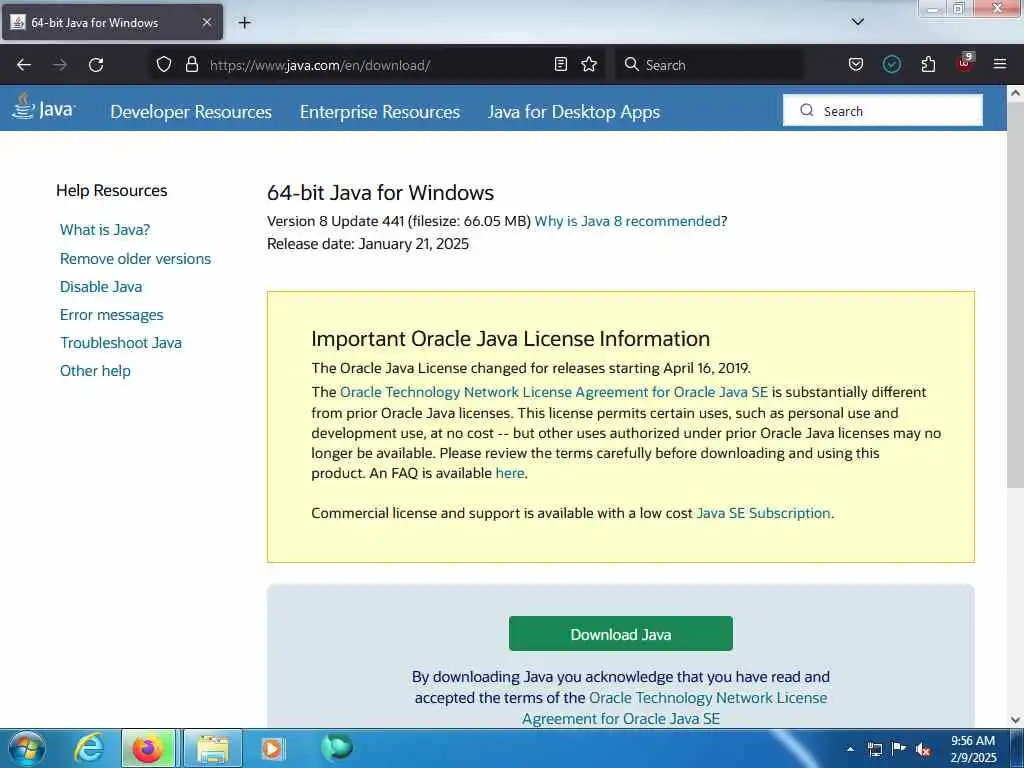
Task: Open the Java SE Subscription link
Action: click(763, 513)
